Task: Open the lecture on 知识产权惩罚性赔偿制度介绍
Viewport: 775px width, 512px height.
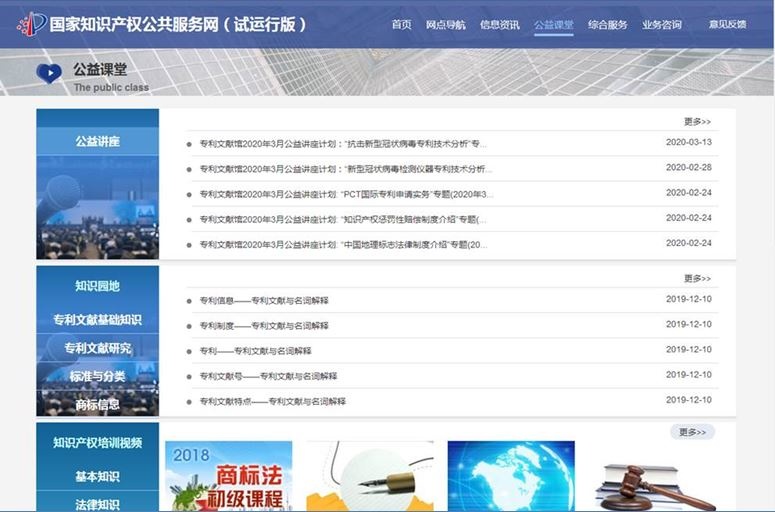Action: tap(343, 219)
